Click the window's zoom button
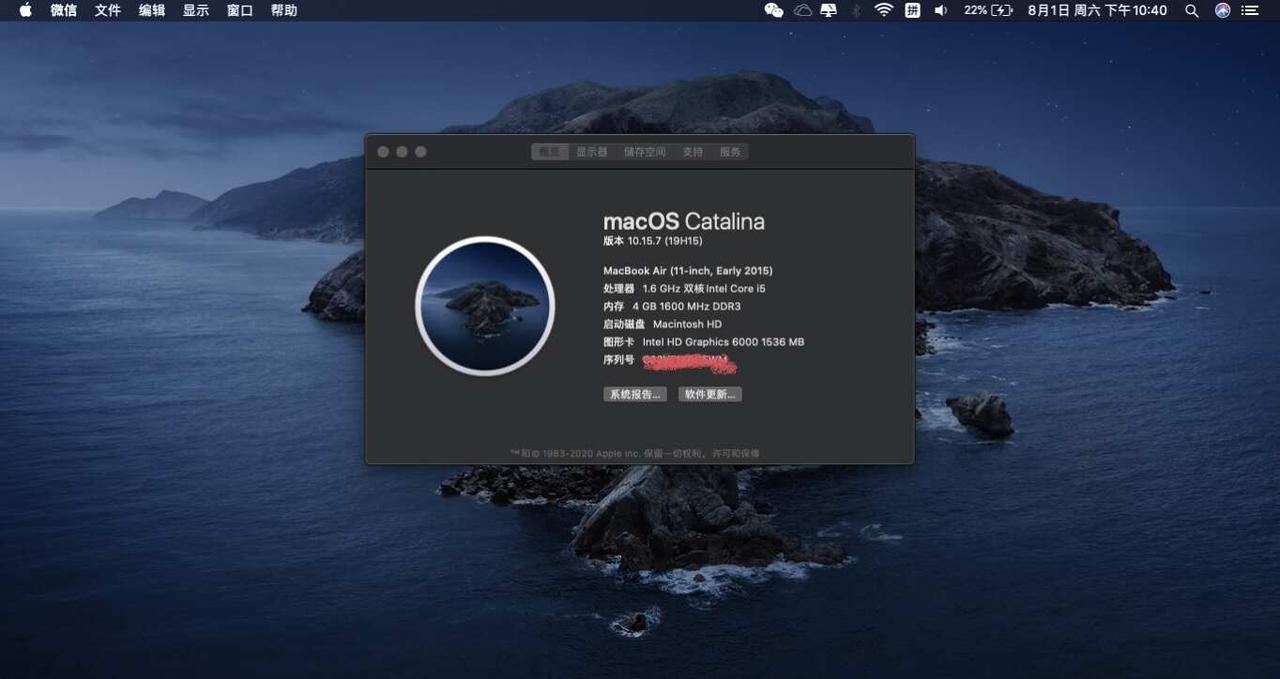 click(421, 152)
